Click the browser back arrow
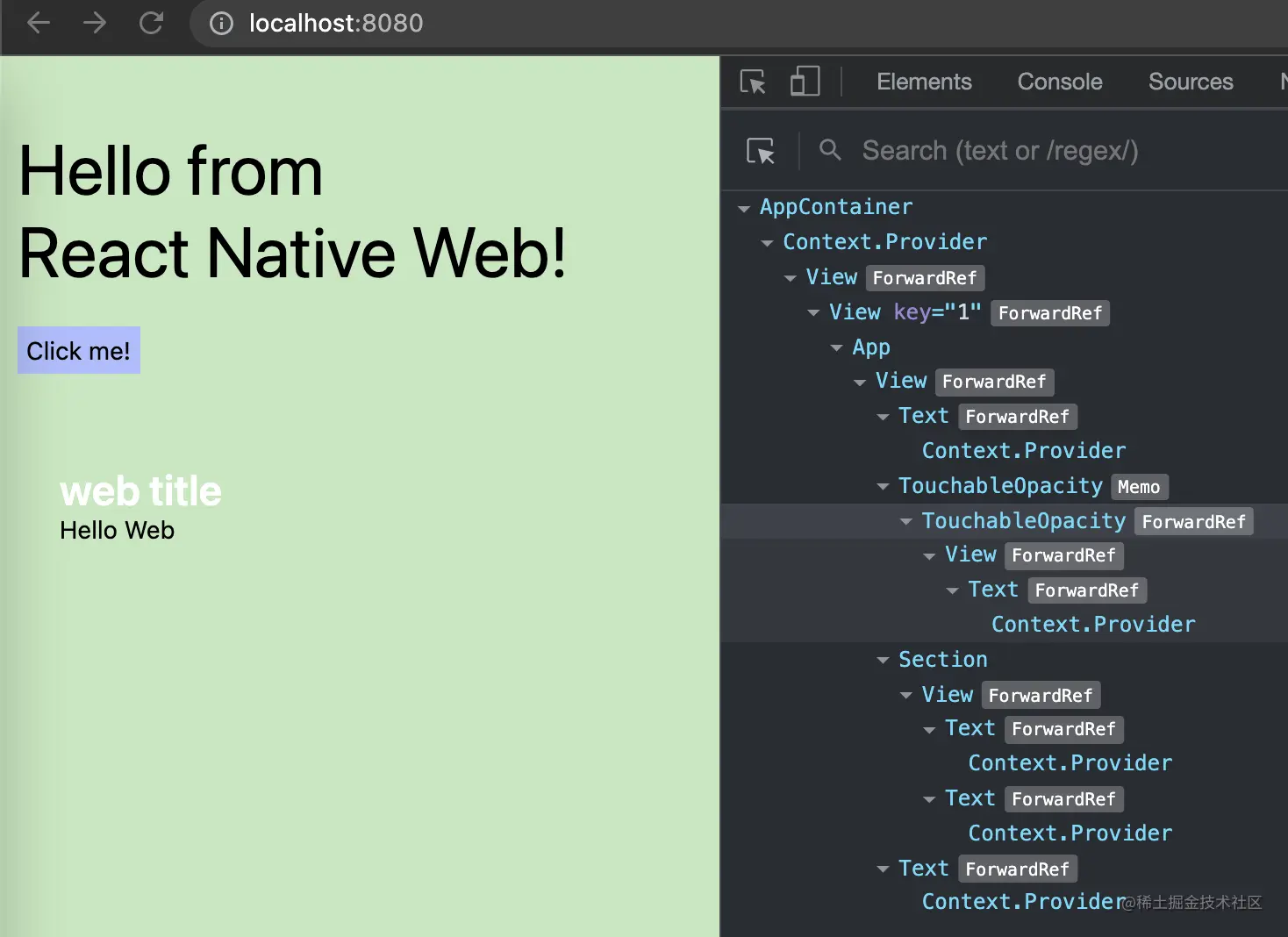Image resolution: width=1288 pixels, height=937 pixels. 39,23
